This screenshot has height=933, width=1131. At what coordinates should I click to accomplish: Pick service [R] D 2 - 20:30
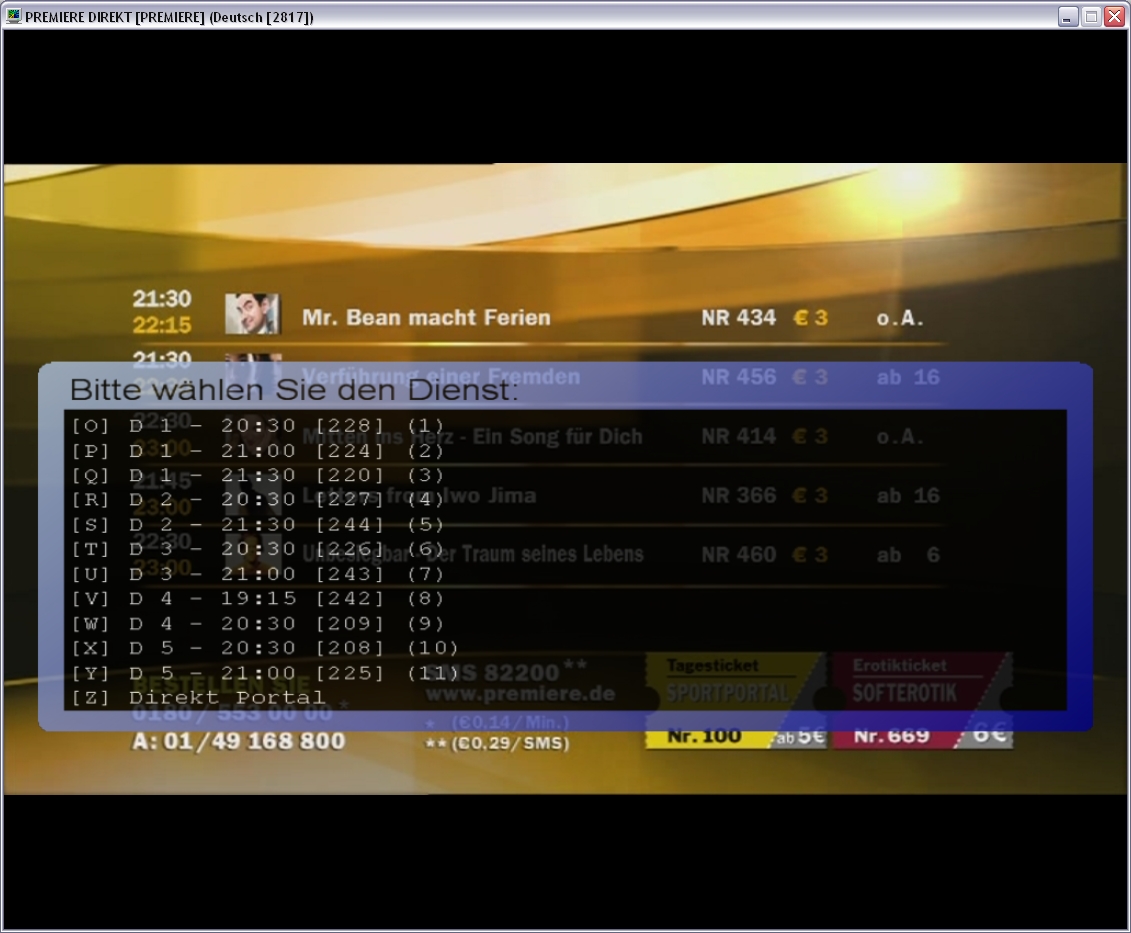[258, 500]
